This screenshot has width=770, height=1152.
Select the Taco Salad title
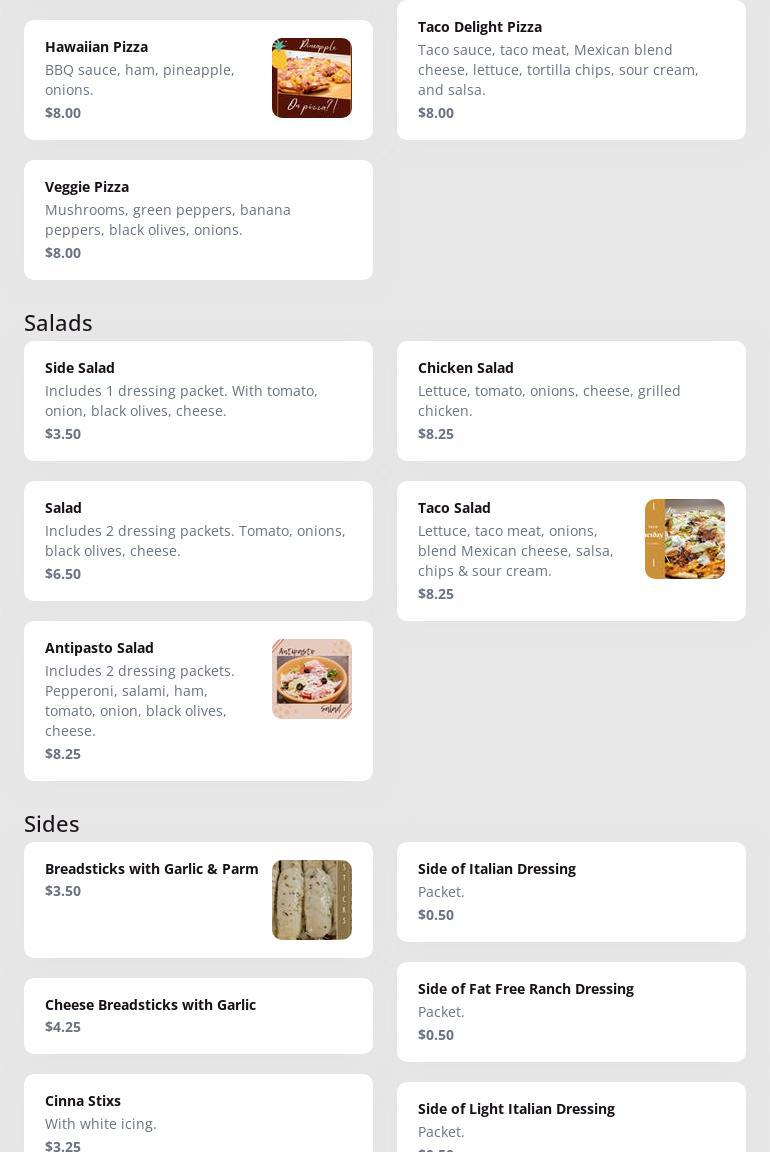point(454,508)
